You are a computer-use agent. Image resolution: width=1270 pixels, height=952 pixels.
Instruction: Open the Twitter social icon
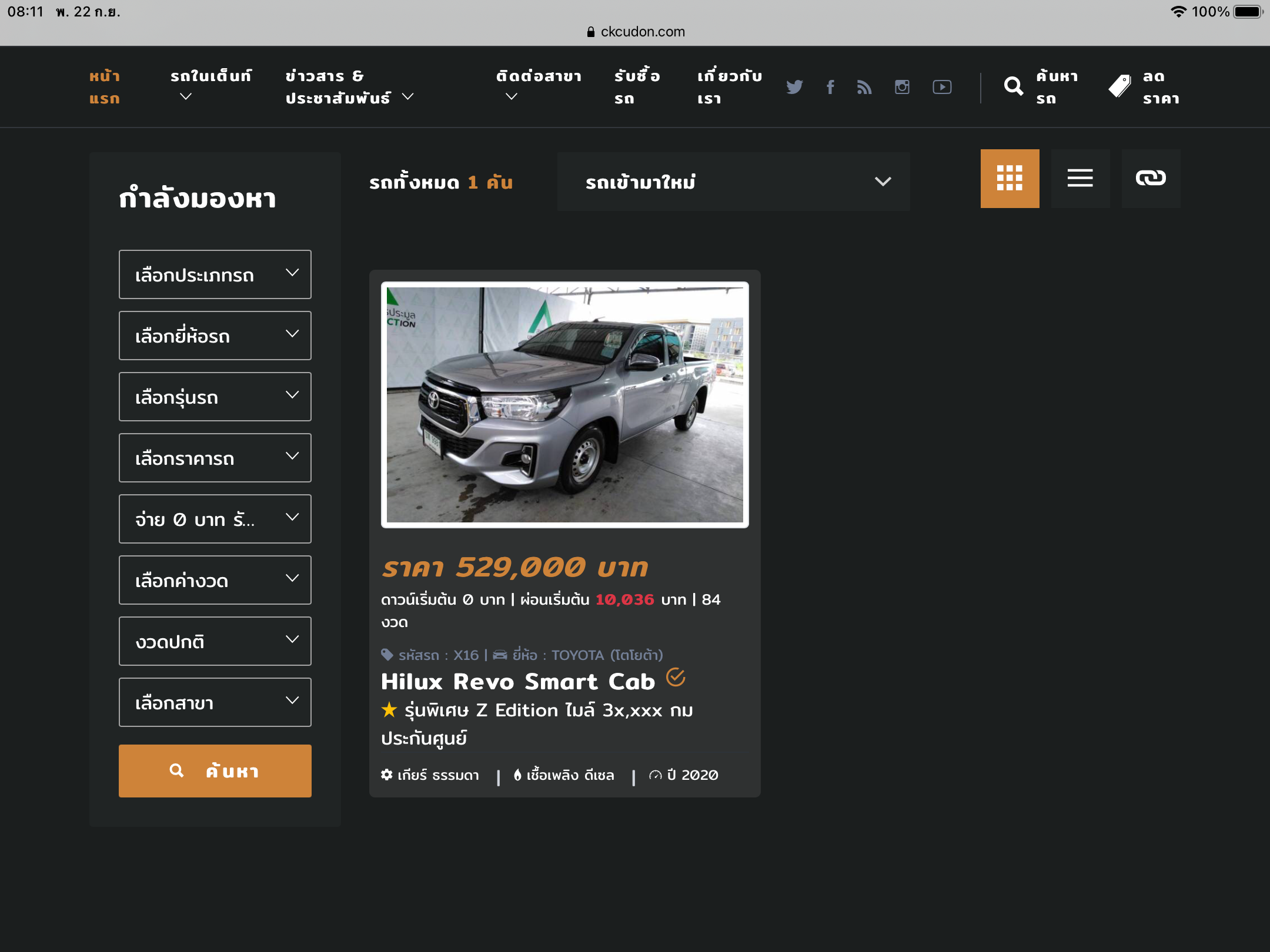click(x=794, y=87)
